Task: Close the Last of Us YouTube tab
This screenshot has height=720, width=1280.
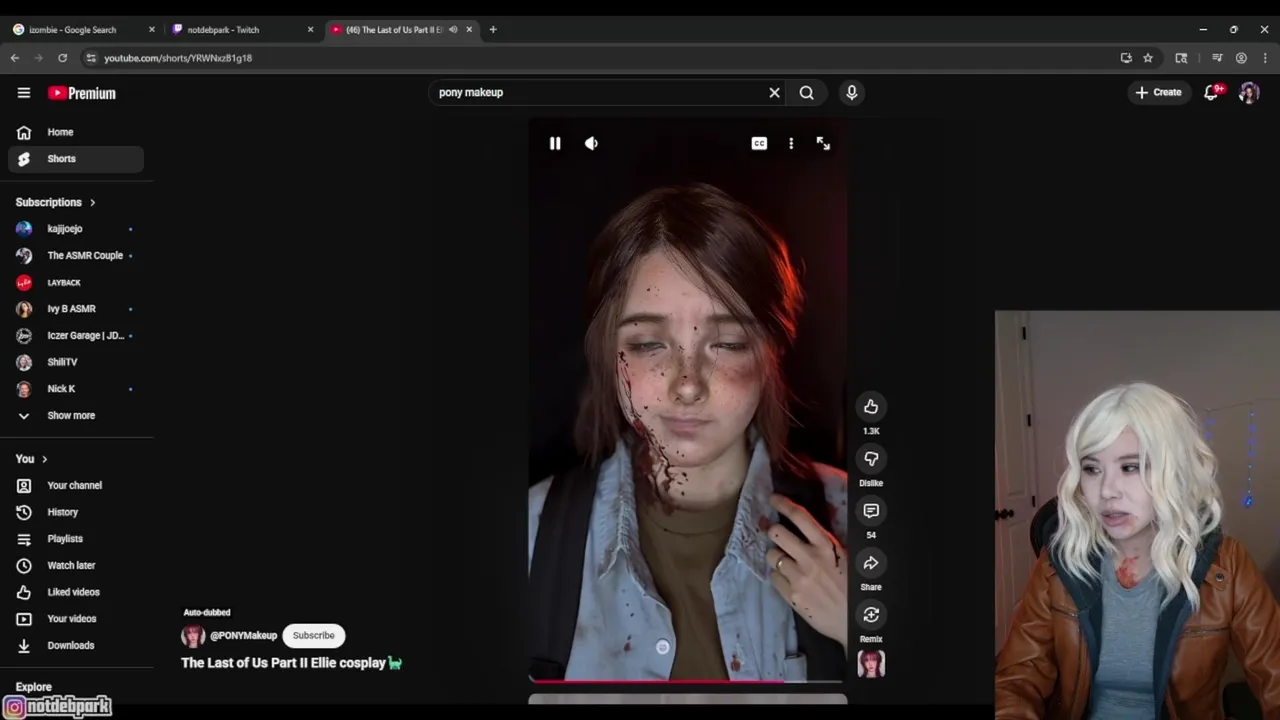Action: tap(469, 30)
